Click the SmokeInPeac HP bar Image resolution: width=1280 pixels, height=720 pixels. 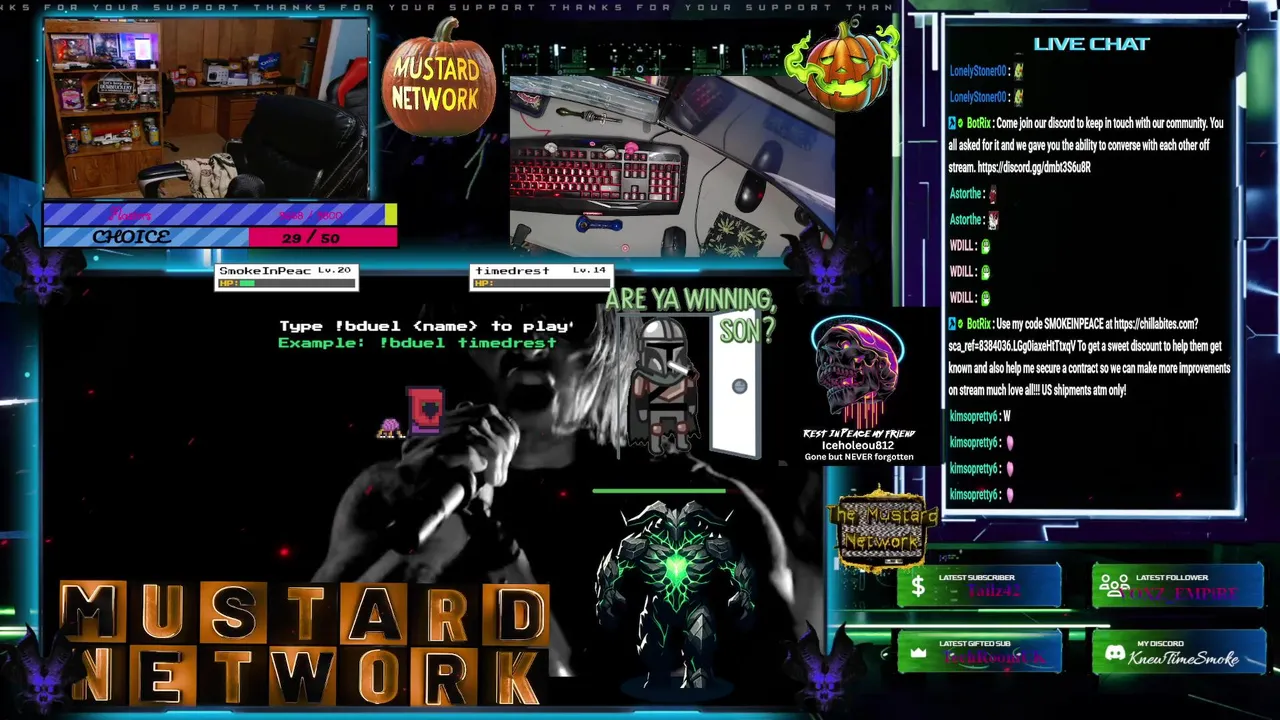(287, 283)
